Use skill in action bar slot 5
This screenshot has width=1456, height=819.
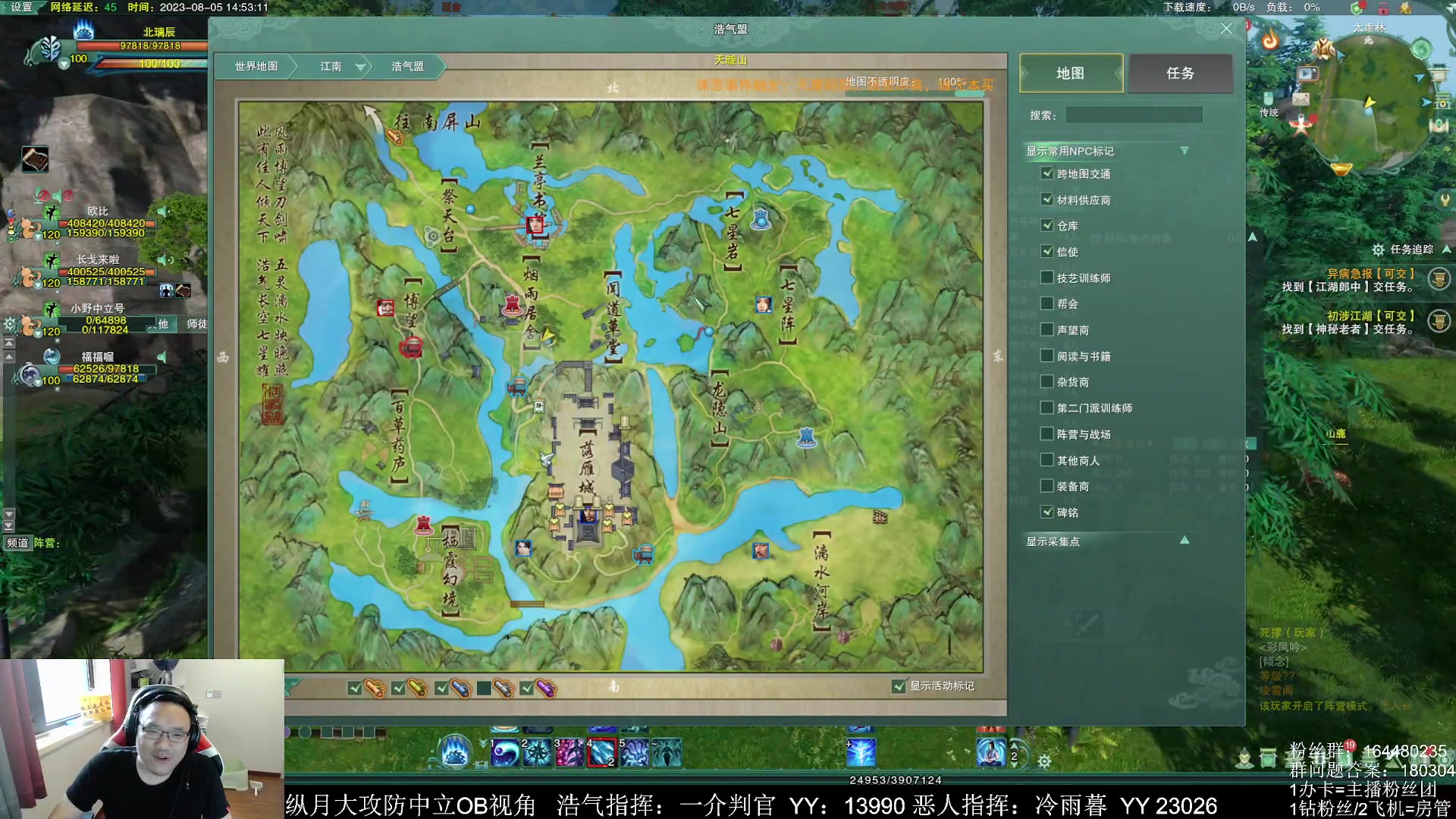634,753
